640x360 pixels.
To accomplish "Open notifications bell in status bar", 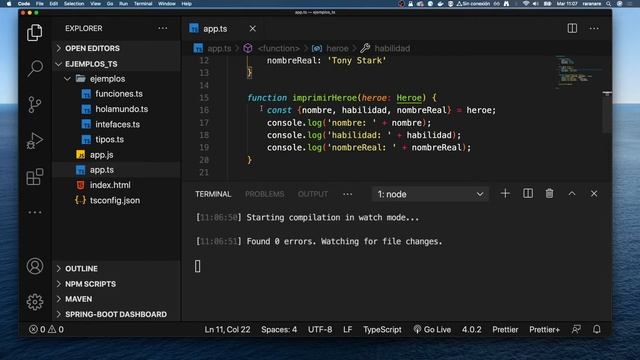I will (597, 329).
